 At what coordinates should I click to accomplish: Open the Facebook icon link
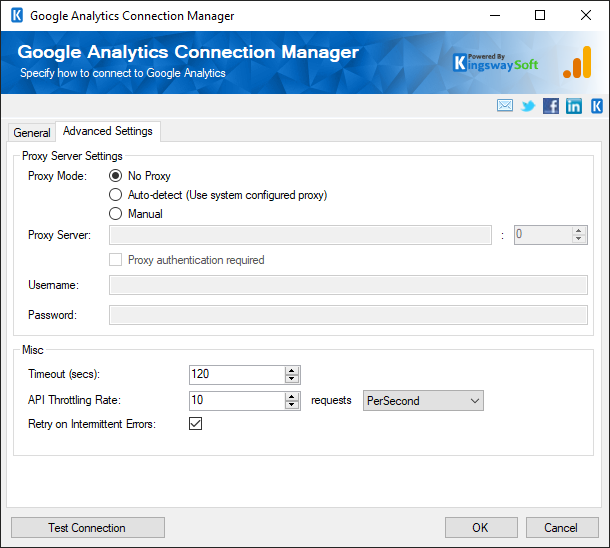551,106
